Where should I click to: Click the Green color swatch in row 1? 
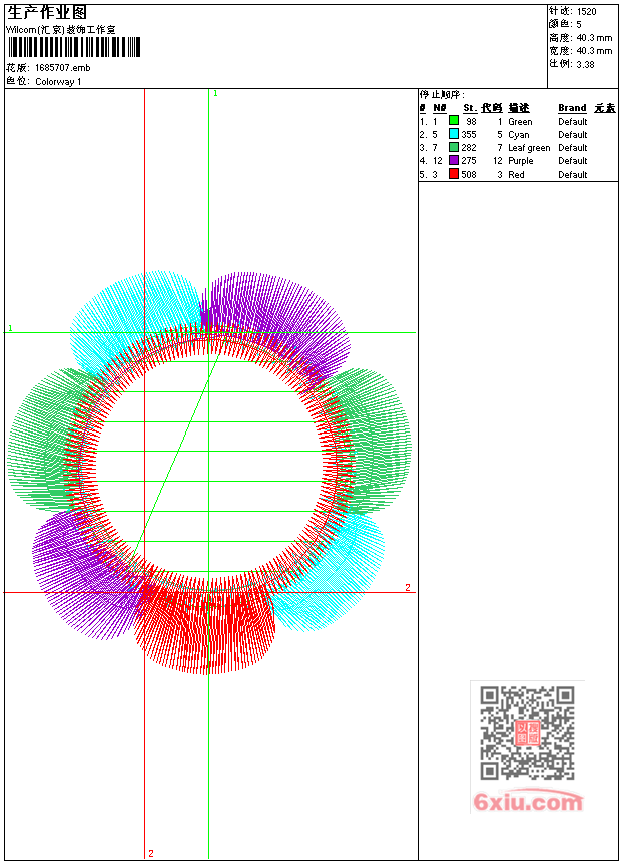pyautogui.click(x=454, y=121)
